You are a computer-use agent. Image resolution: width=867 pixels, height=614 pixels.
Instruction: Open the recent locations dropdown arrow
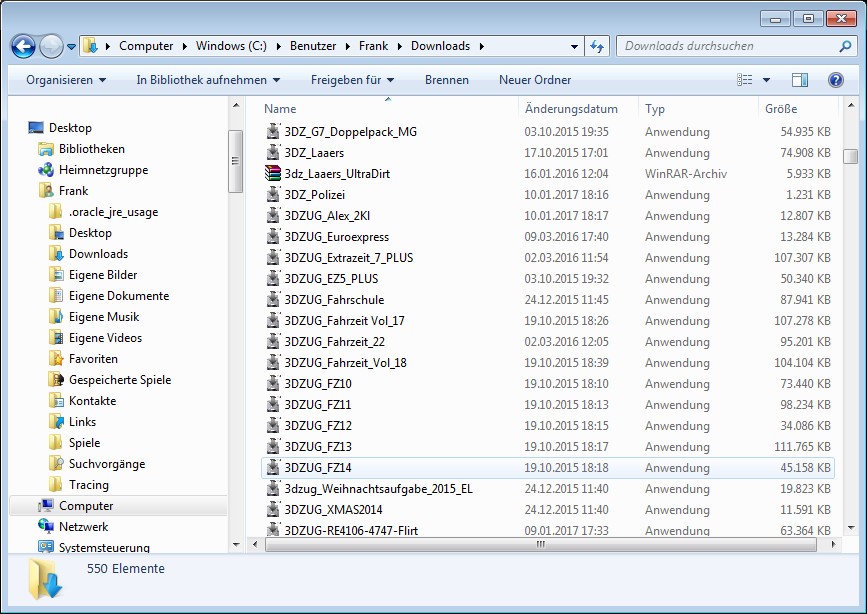click(x=71, y=47)
